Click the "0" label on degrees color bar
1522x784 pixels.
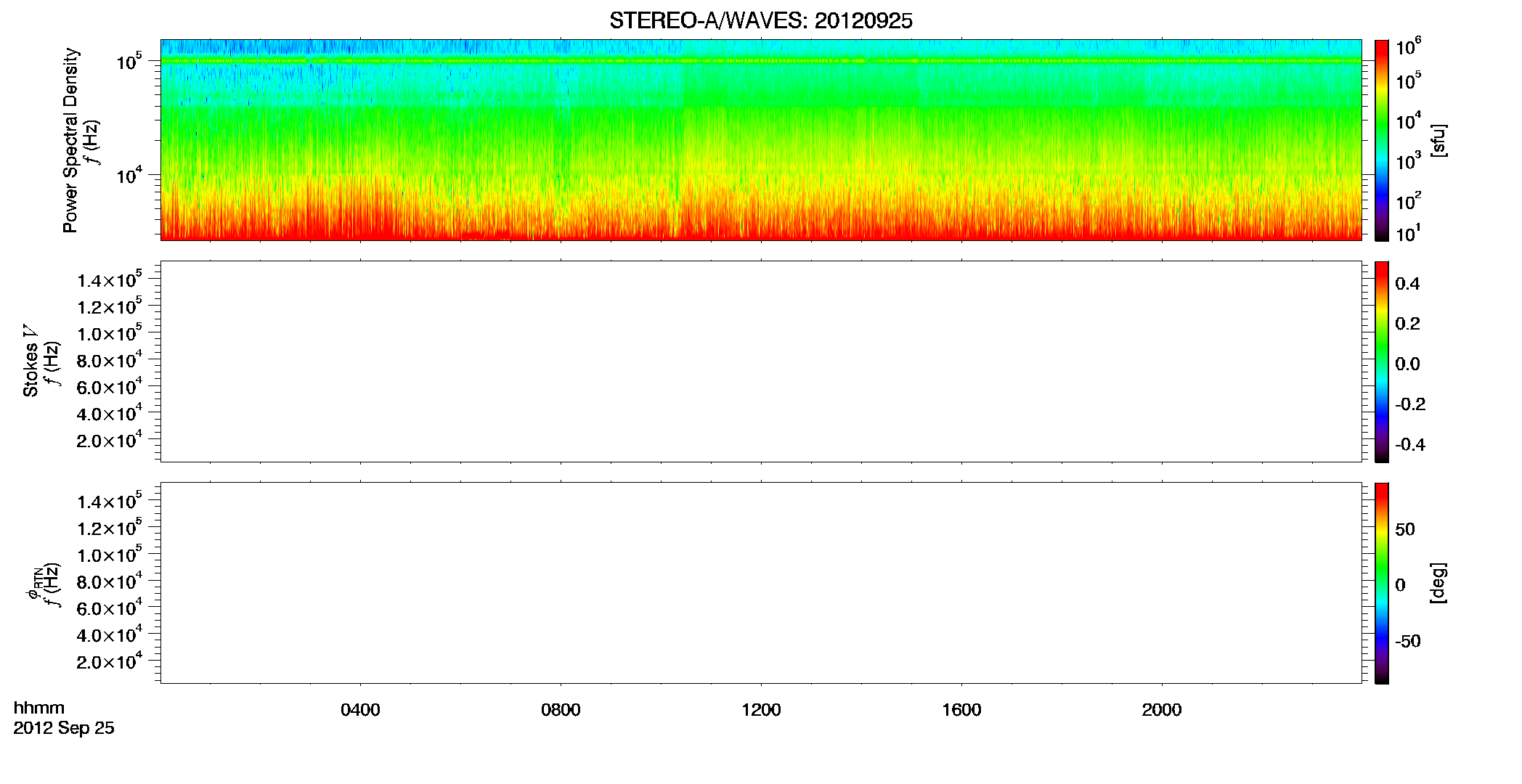1400,585
